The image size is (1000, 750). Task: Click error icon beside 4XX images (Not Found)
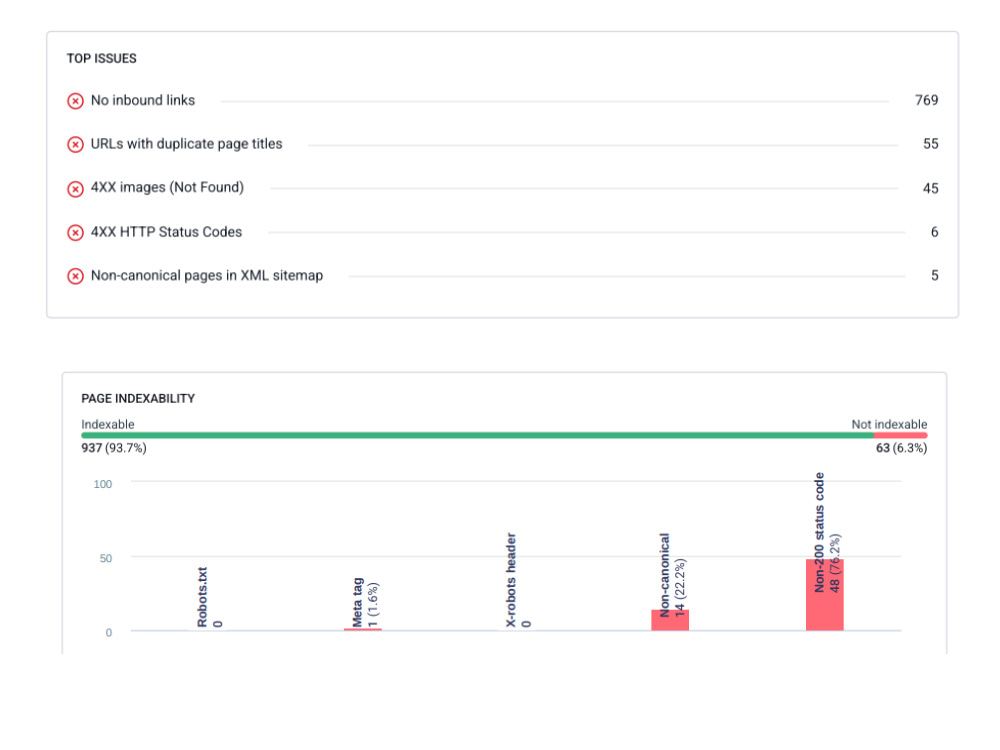pyautogui.click(x=75, y=189)
